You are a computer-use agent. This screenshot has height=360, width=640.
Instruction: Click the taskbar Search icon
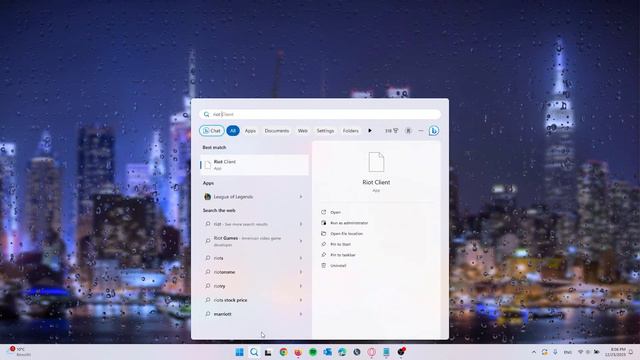[254, 352]
